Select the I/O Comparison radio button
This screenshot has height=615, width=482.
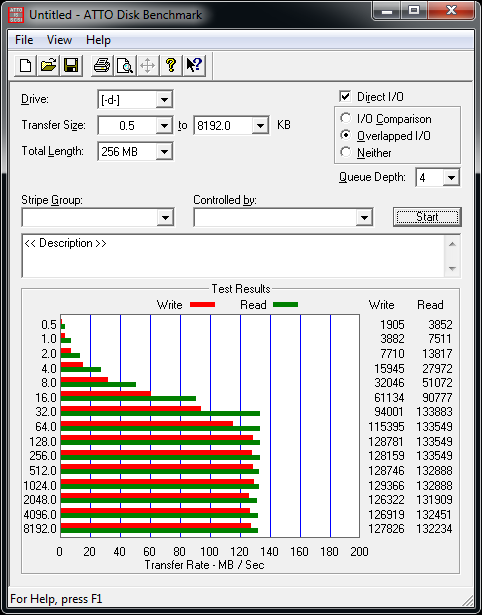346,118
